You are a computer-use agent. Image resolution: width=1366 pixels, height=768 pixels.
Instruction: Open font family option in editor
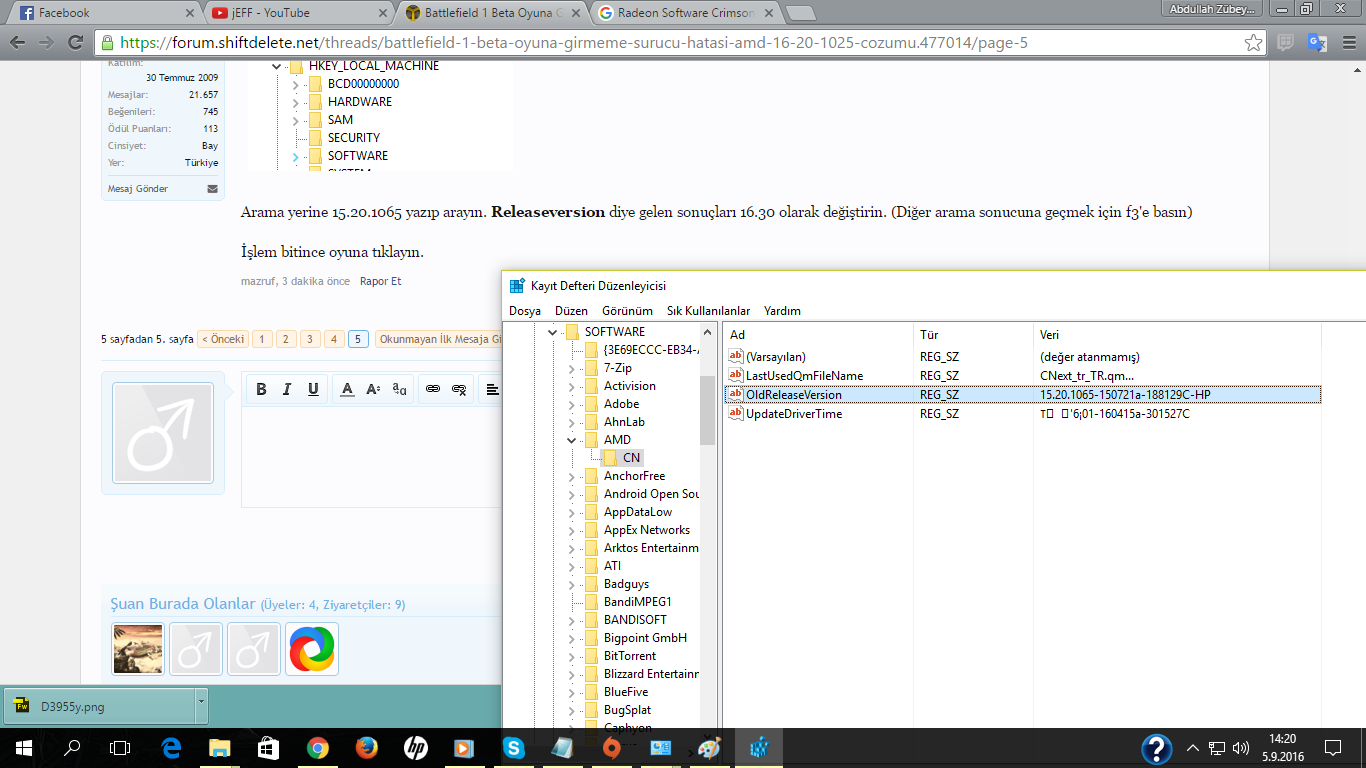pyautogui.click(x=399, y=389)
